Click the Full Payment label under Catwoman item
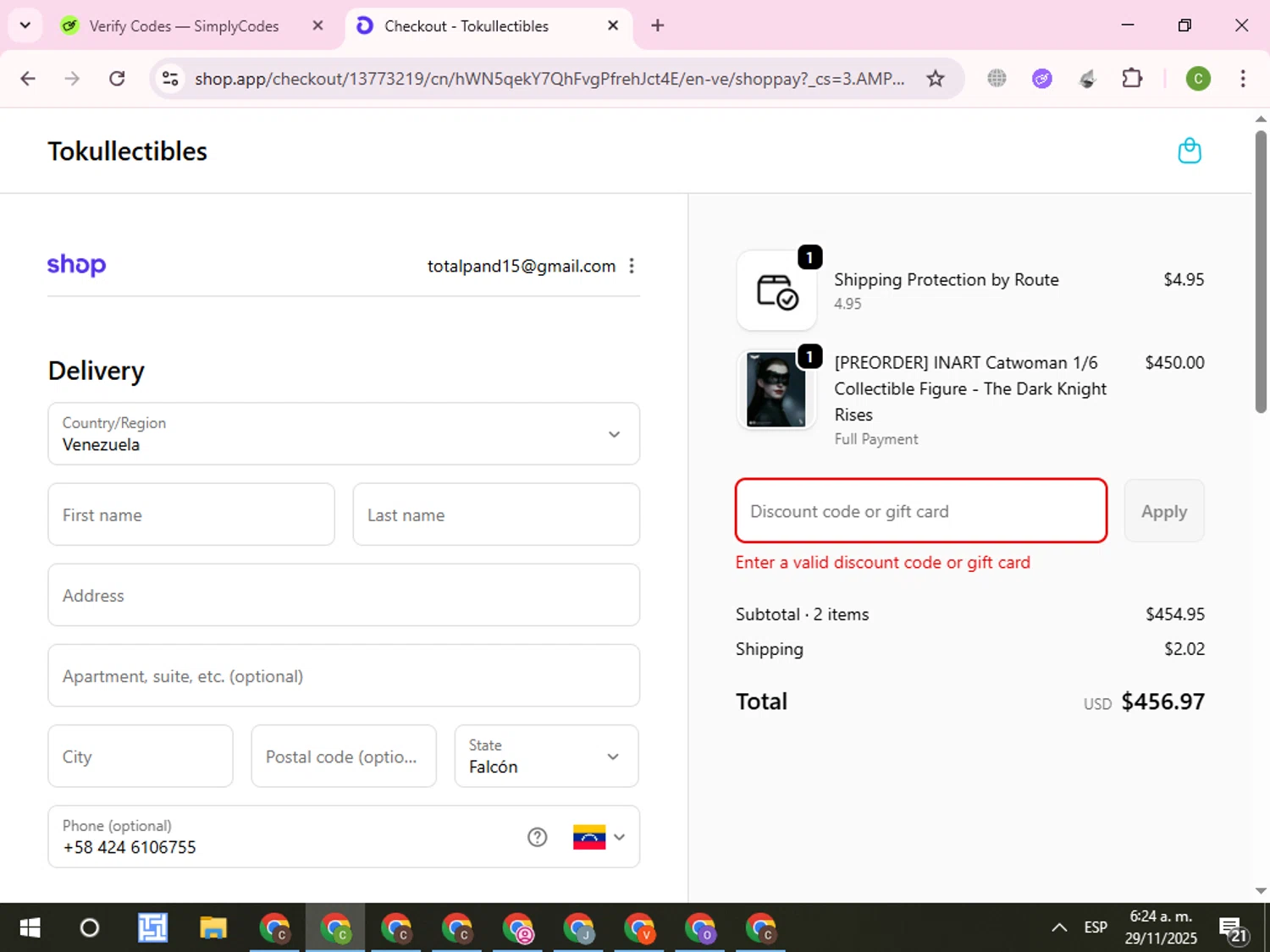This screenshot has height=952, width=1270. click(x=876, y=439)
